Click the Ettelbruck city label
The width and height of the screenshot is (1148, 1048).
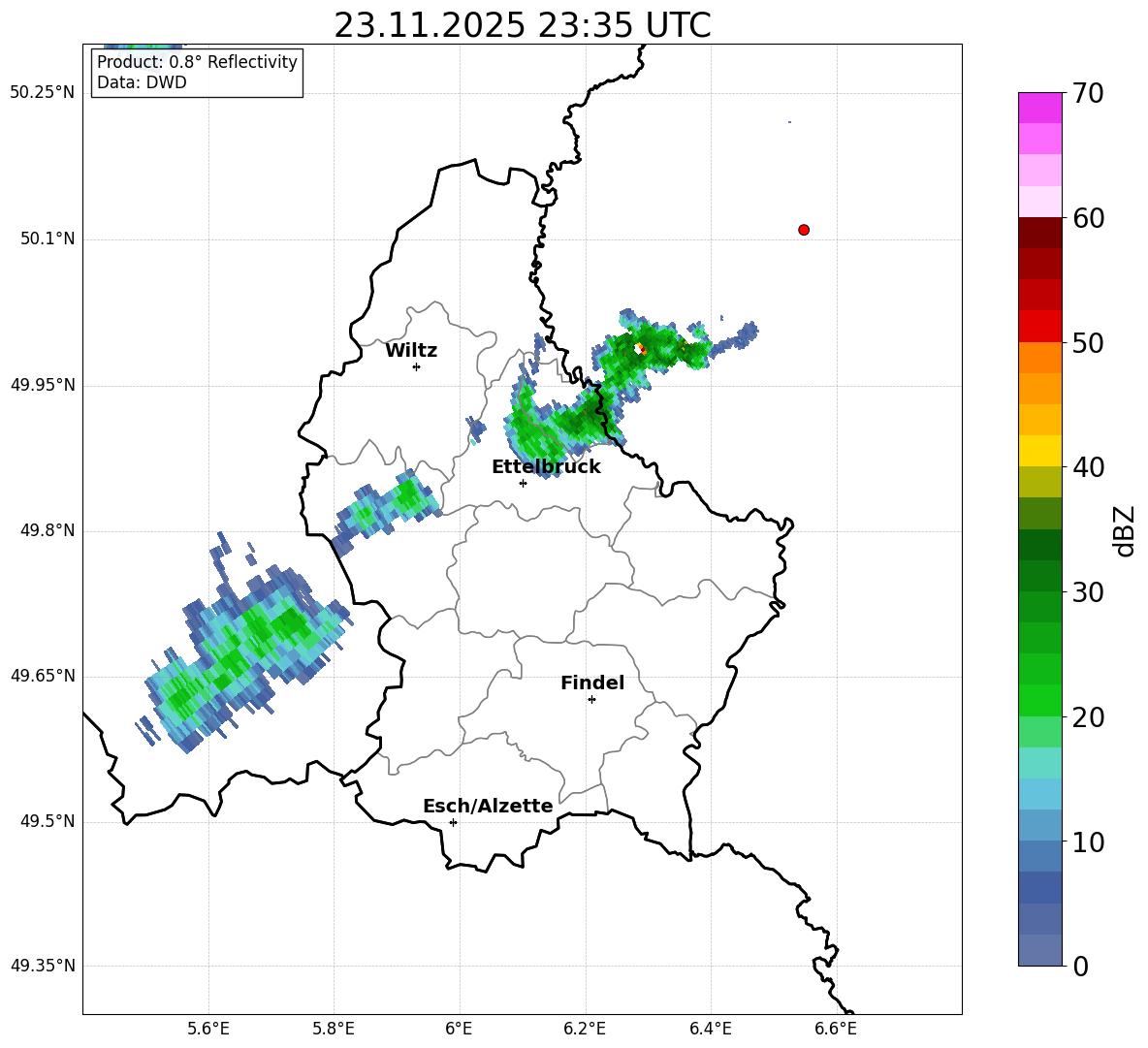coord(546,467)
